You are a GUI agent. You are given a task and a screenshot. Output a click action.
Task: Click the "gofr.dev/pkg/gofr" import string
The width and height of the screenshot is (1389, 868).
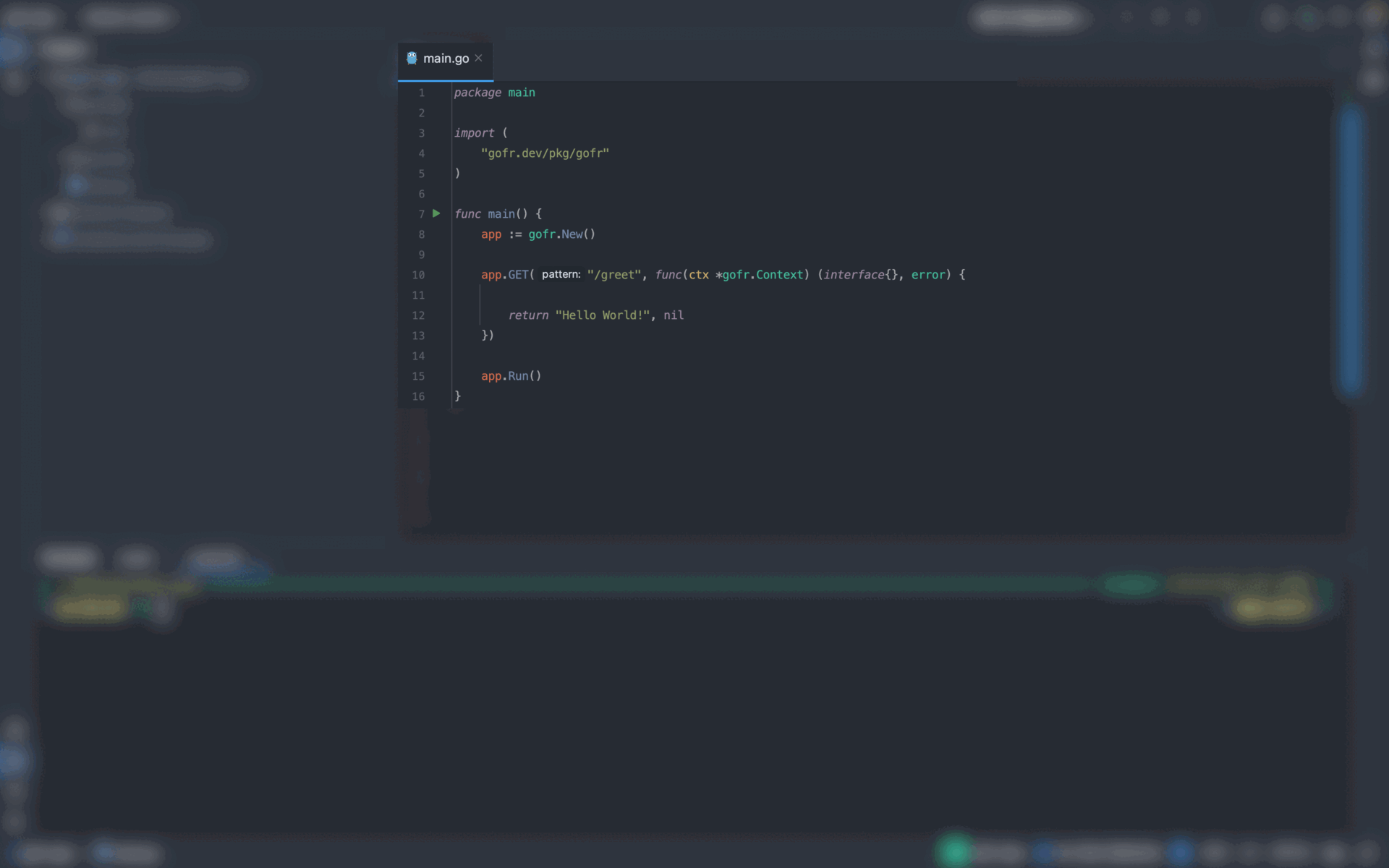(545, 153)
